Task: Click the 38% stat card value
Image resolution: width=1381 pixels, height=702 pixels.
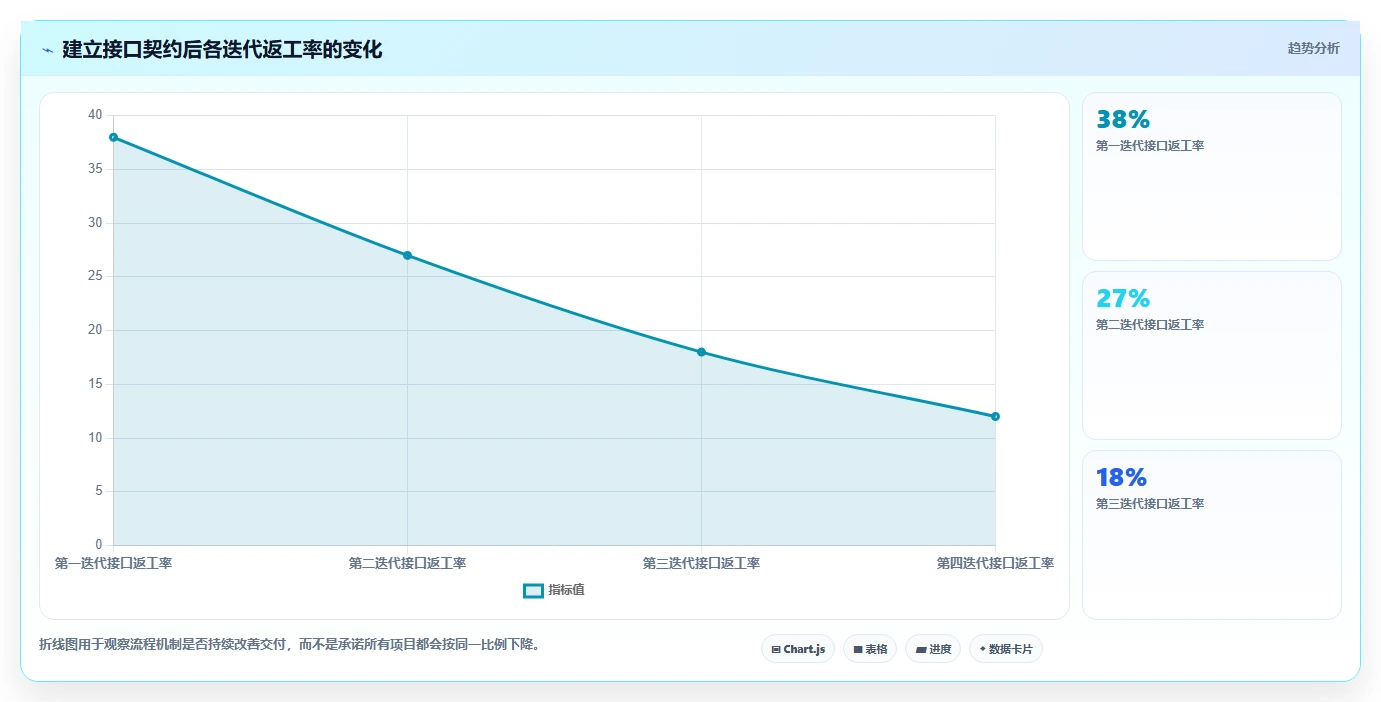Action: tap(1123, 120)
